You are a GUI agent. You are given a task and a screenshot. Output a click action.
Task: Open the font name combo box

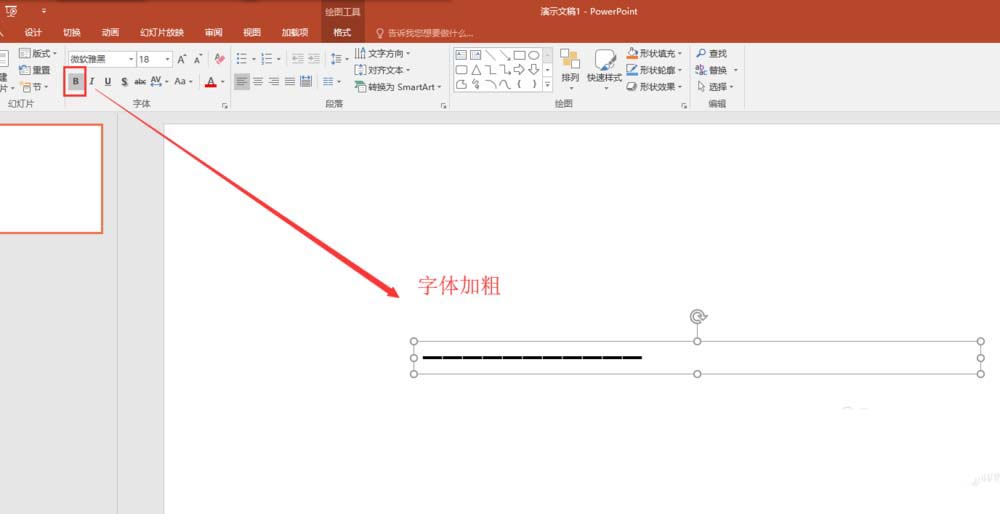point(101,59)
